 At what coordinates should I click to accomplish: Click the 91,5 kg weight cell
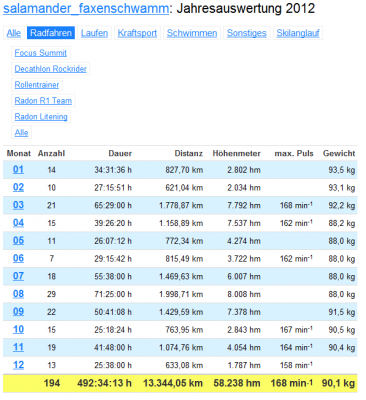tap(342, 312)
